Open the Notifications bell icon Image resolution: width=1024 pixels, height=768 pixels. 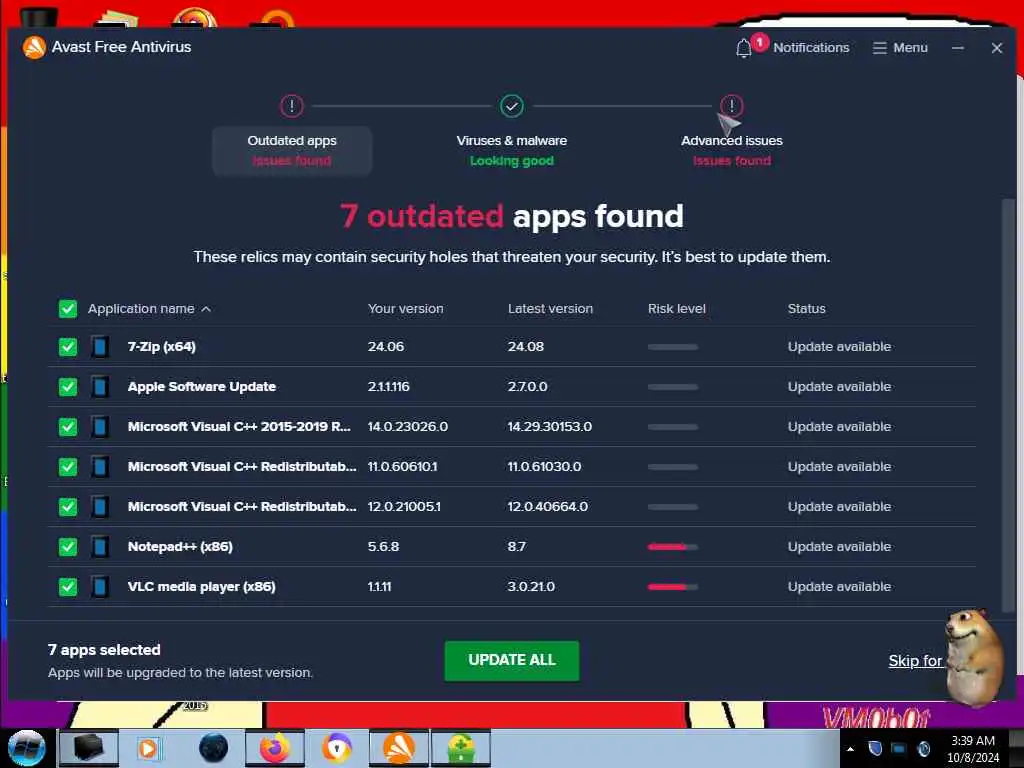point(743,48)
